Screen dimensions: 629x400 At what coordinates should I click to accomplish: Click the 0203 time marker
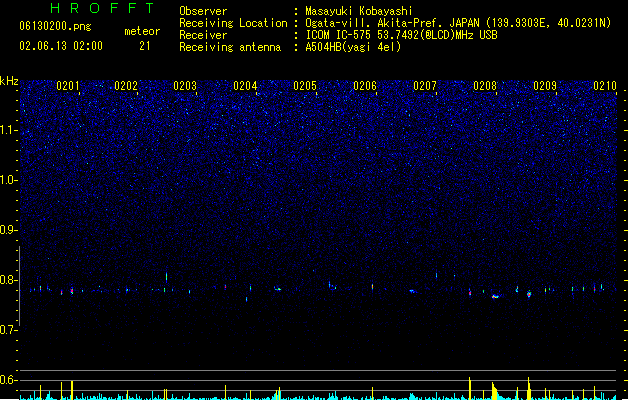coord(185,86)
